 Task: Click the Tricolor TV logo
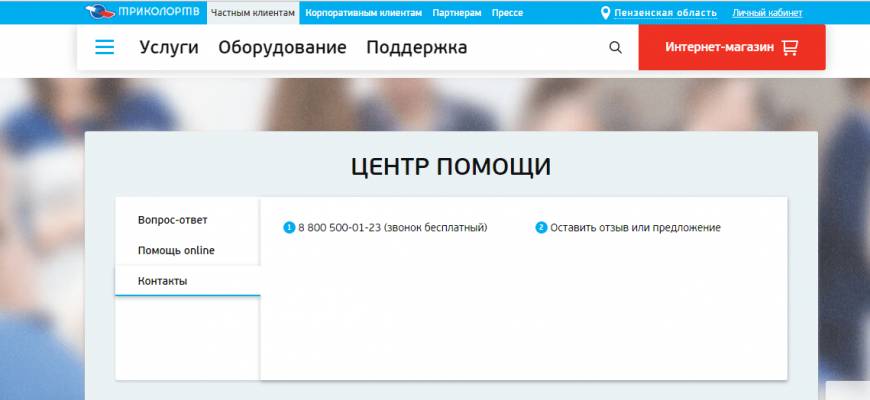pyautogui.click(x=143, y=12)
